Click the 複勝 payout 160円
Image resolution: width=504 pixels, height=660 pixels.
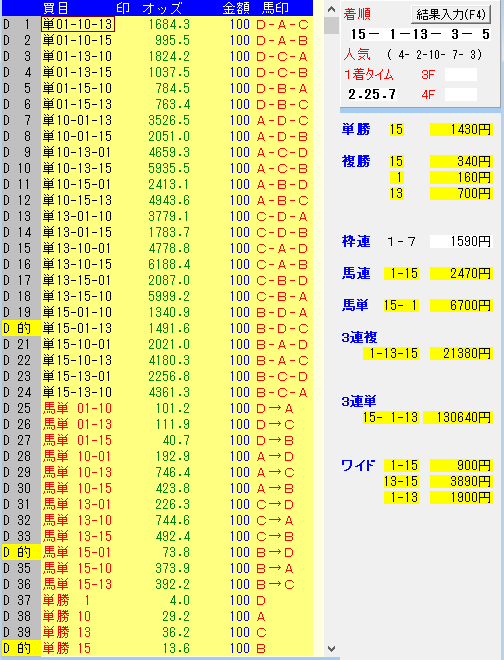point(461,177)
